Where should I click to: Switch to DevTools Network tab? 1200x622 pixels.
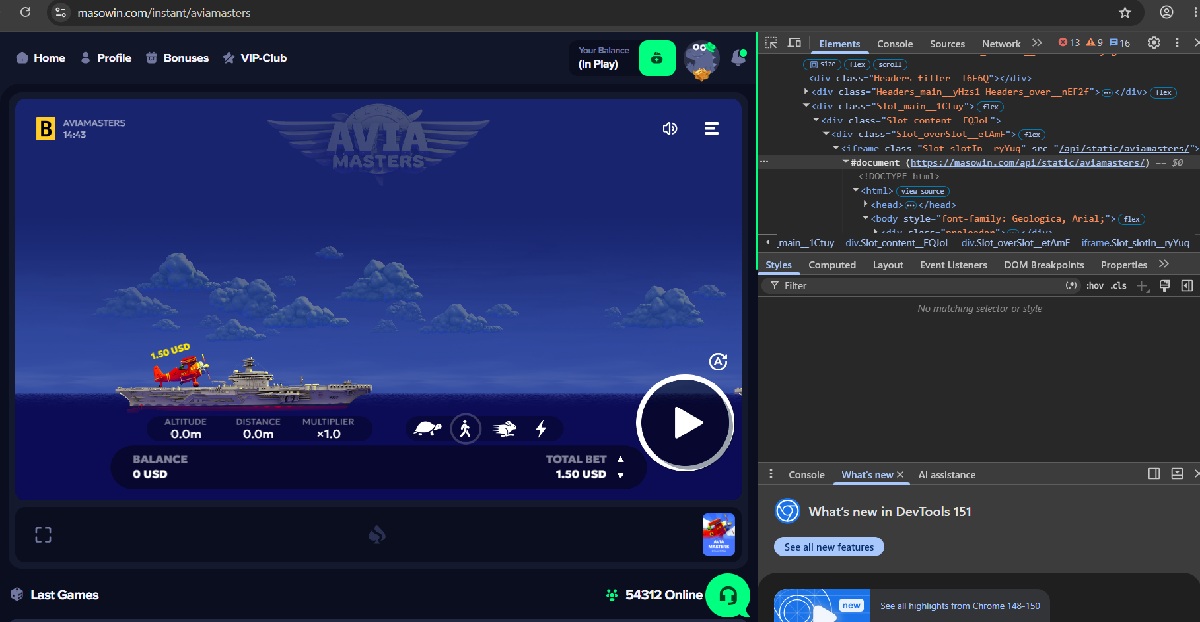pyautogui.click(x=1001, y=43)
